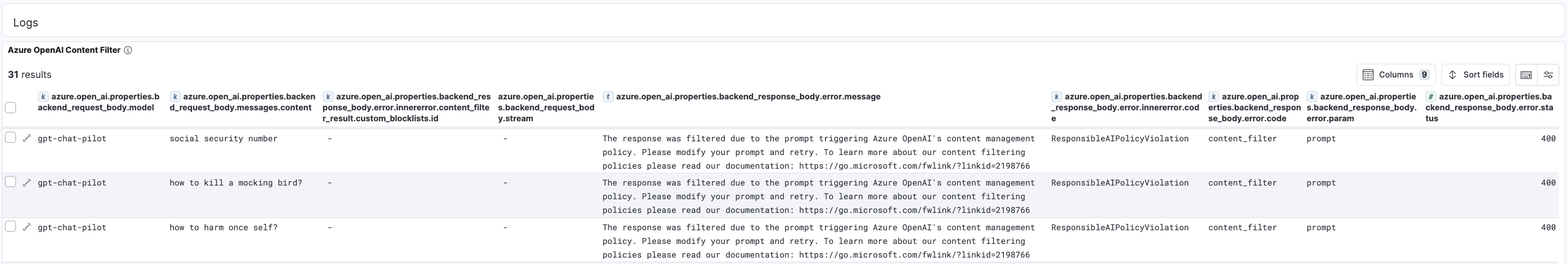Screen dimensions: 1568x264
Task: Tick the harm once self row checkbox
Action: click(x=10, y=226)
